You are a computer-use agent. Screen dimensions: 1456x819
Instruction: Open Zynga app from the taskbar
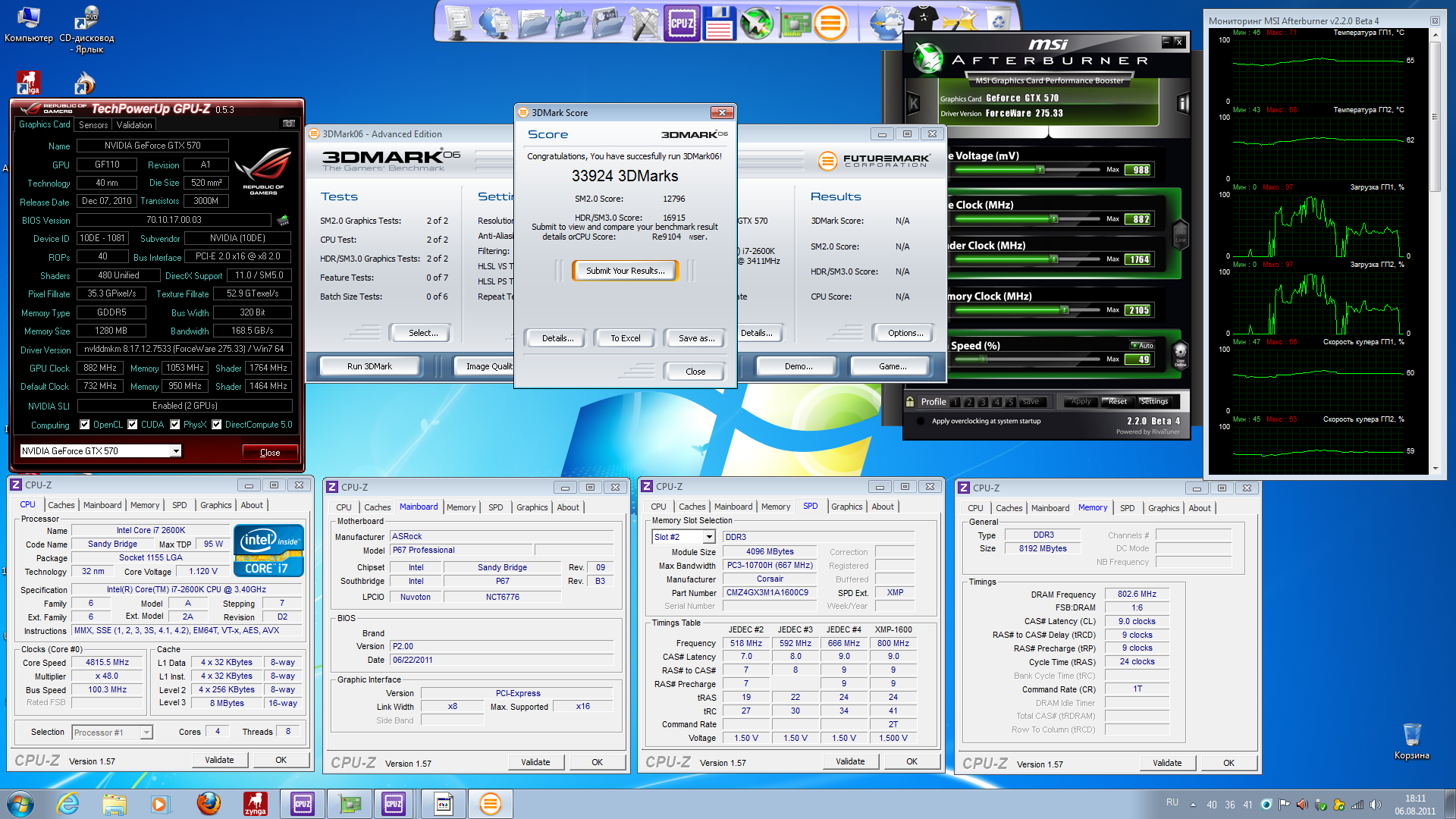pos(256,804)
